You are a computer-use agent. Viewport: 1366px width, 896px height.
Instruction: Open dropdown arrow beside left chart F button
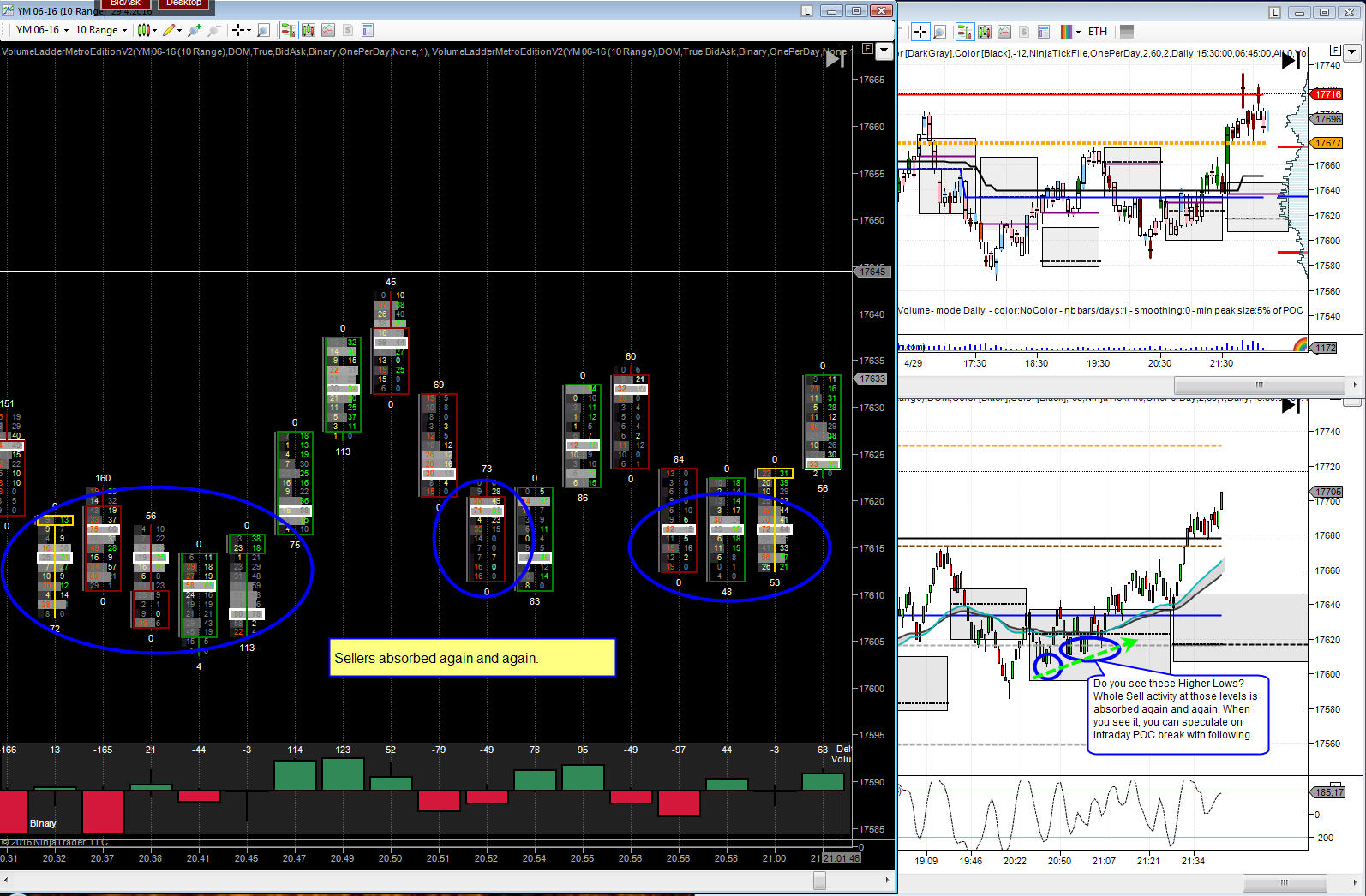884,51
